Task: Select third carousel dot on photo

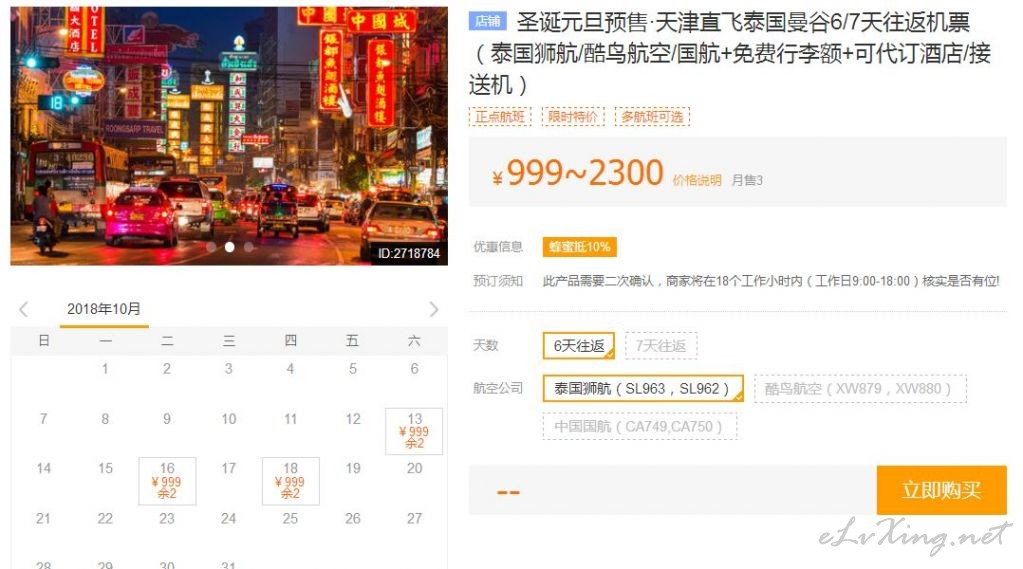Action: click(249, 247)
